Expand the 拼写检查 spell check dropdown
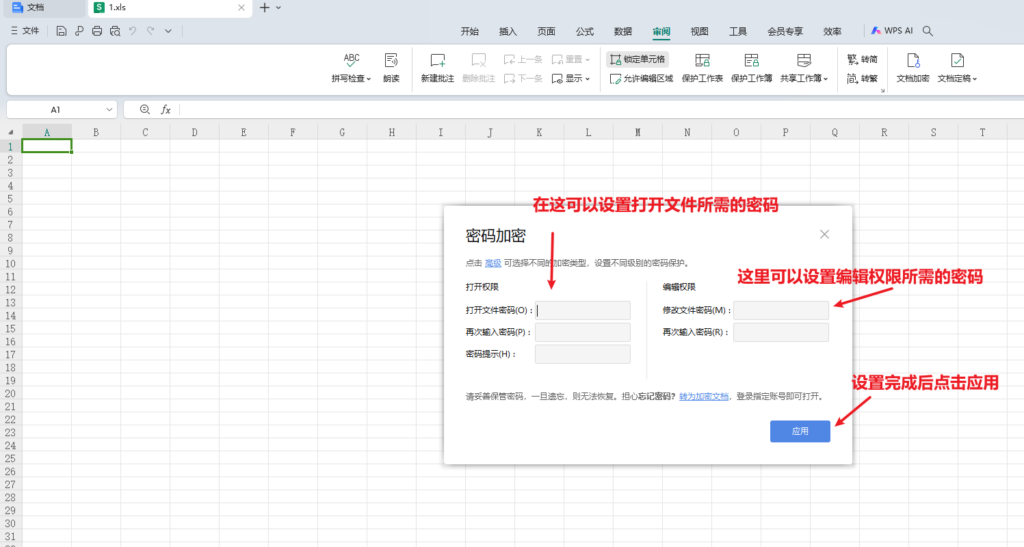Viewport: 1024px width, 547px height. tap(369, 78)
